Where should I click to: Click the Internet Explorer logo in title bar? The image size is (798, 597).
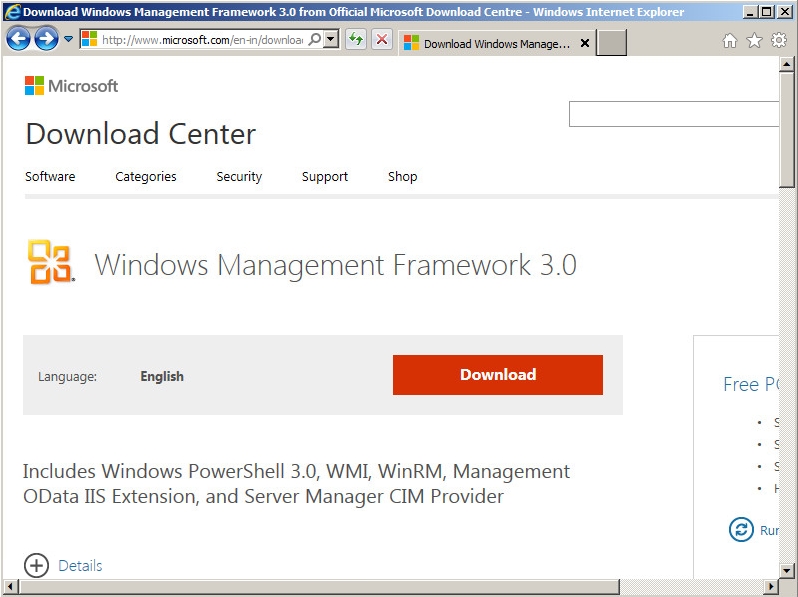point(12,12)
